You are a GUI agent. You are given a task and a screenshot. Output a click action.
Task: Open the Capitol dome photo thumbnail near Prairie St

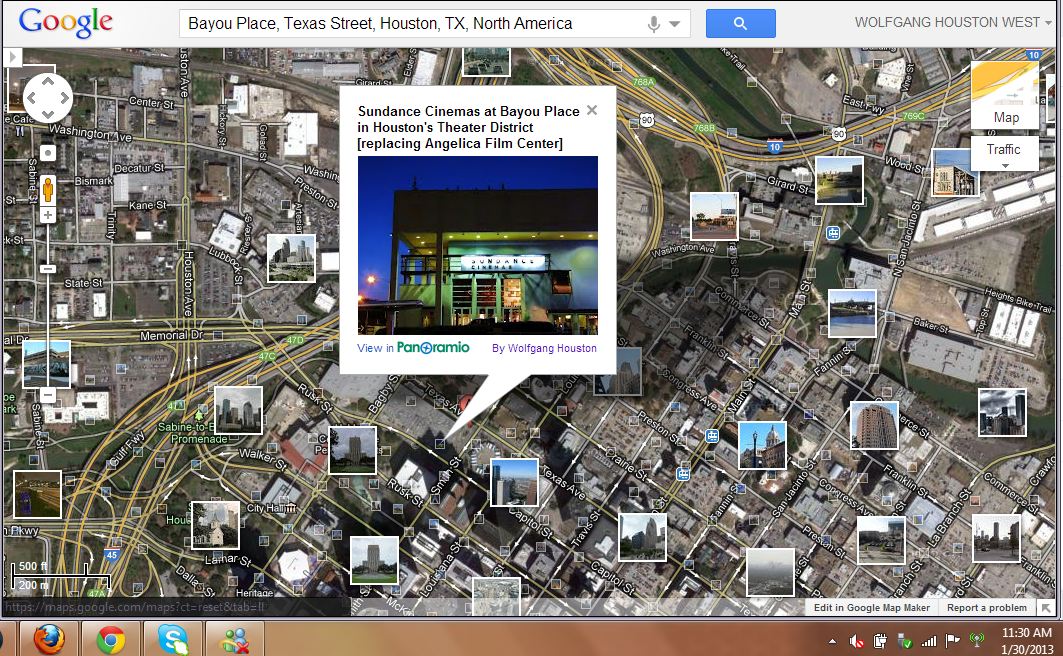click(x=762, y=445)
